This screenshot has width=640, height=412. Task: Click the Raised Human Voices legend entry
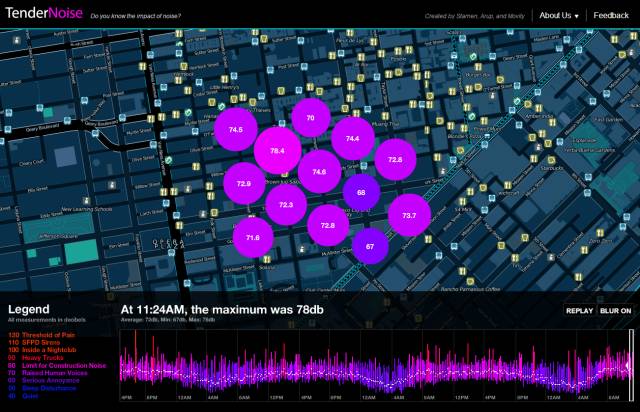click(x=47, y=373)
